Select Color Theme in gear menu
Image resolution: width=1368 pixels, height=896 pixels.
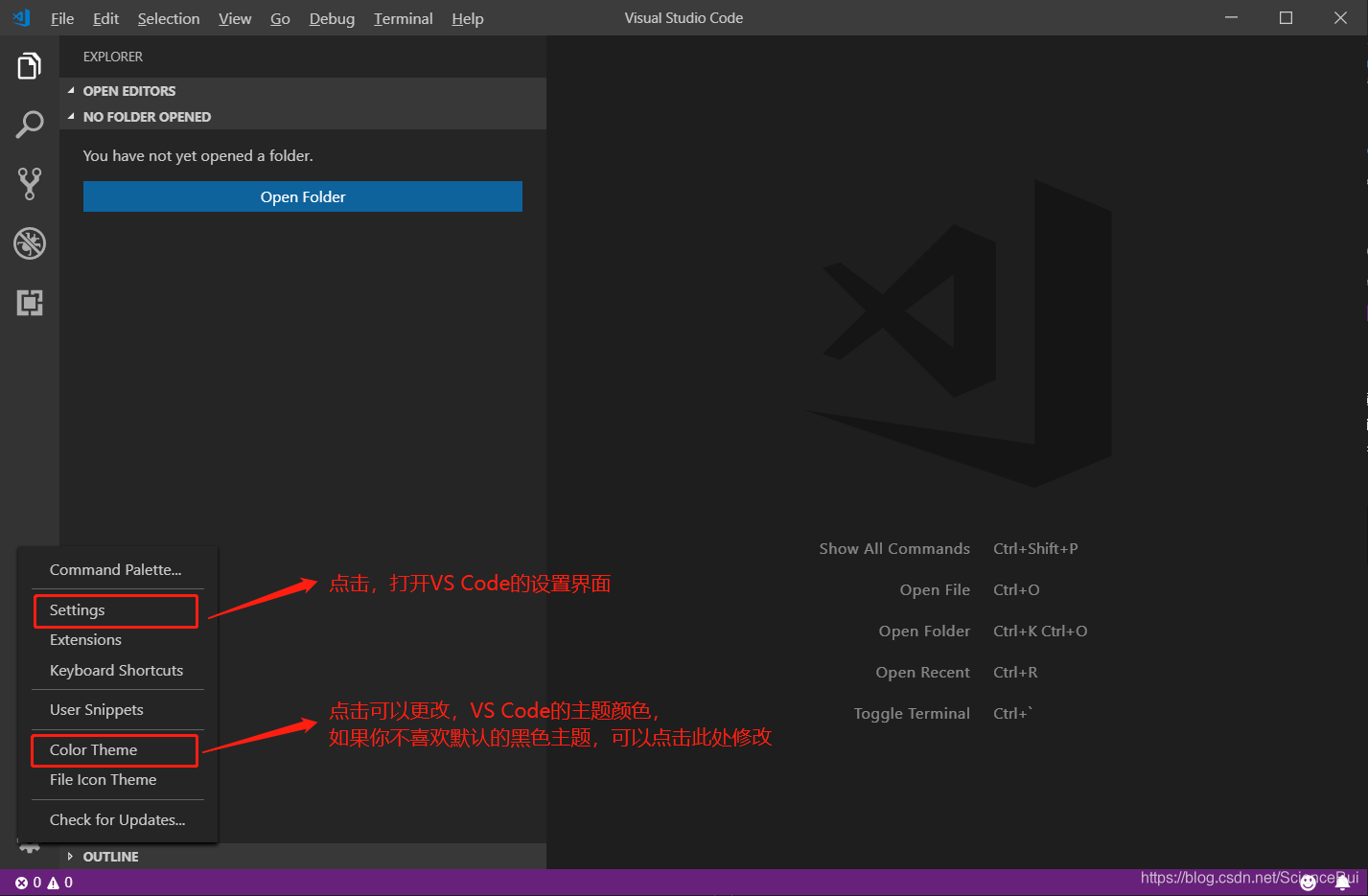coord(118,750)
